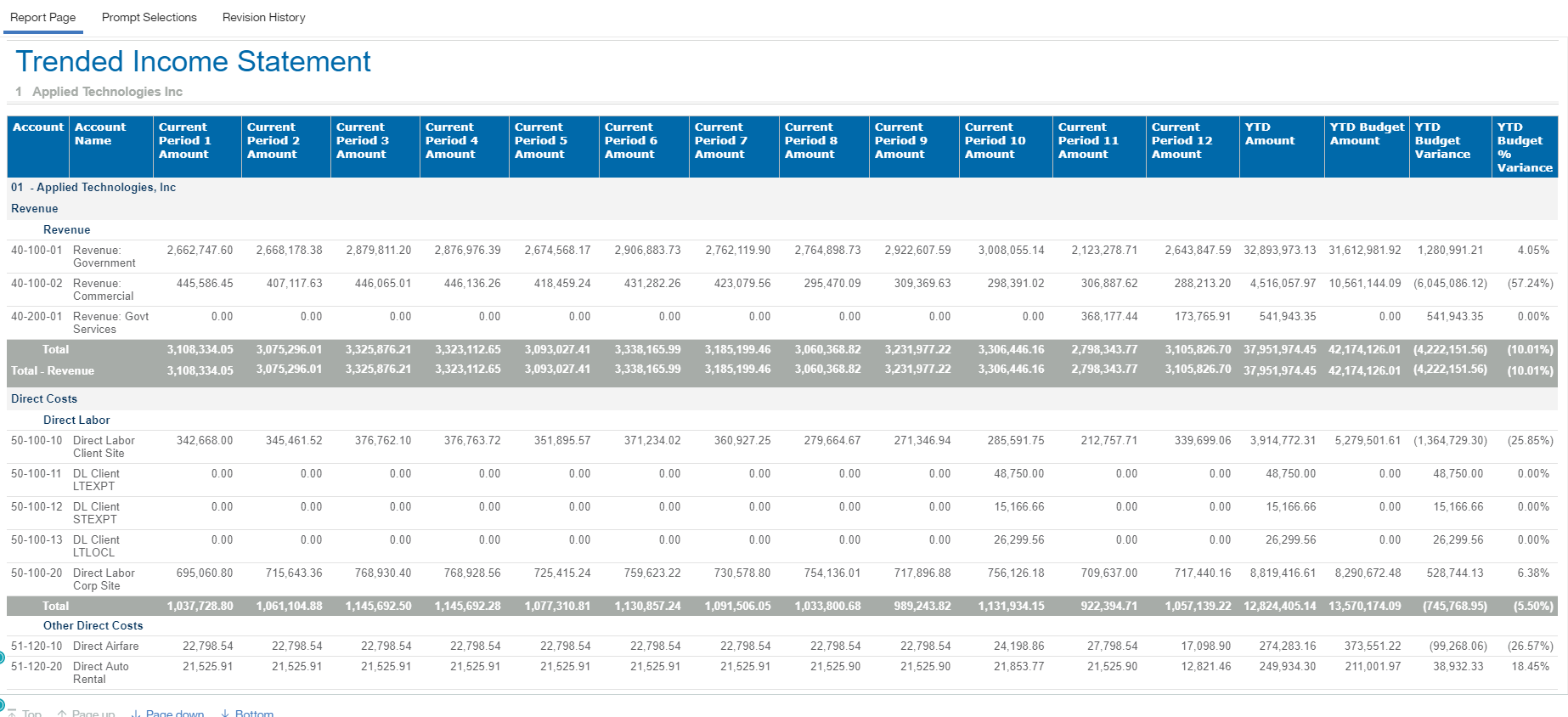The height and width of the screenshot is (717, 1568).
Task: Select the Report Page tab
Action: [42, 17]
